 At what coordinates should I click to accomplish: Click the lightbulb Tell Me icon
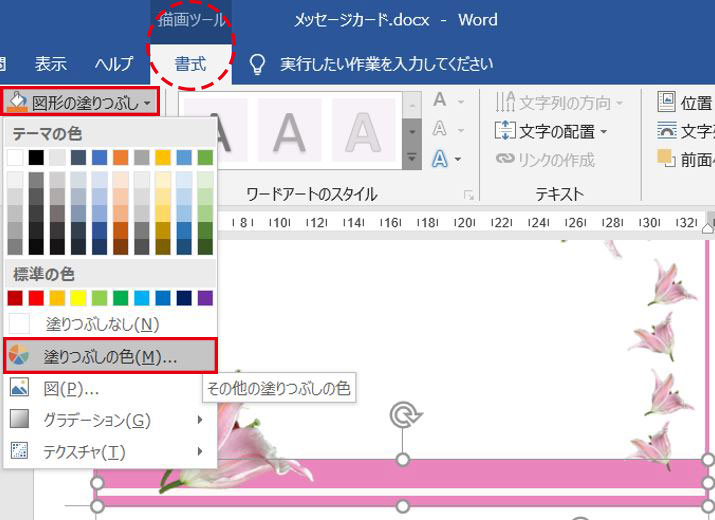257,64
